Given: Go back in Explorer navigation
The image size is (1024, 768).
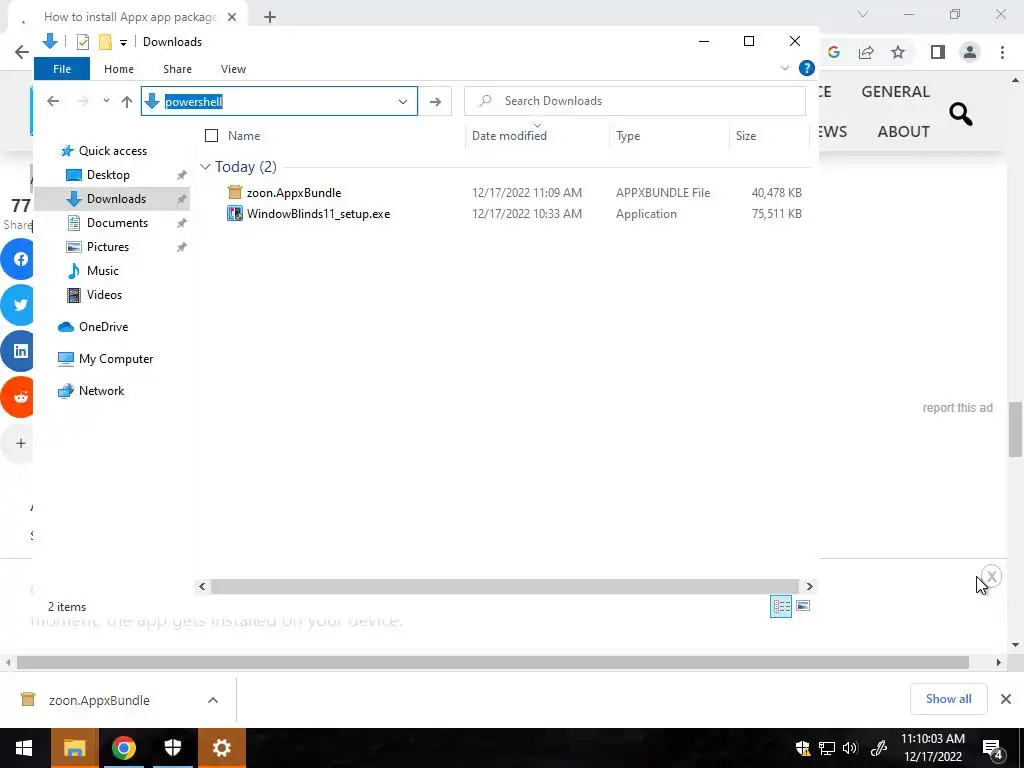Looking at the screenshot, I should 53,101.
